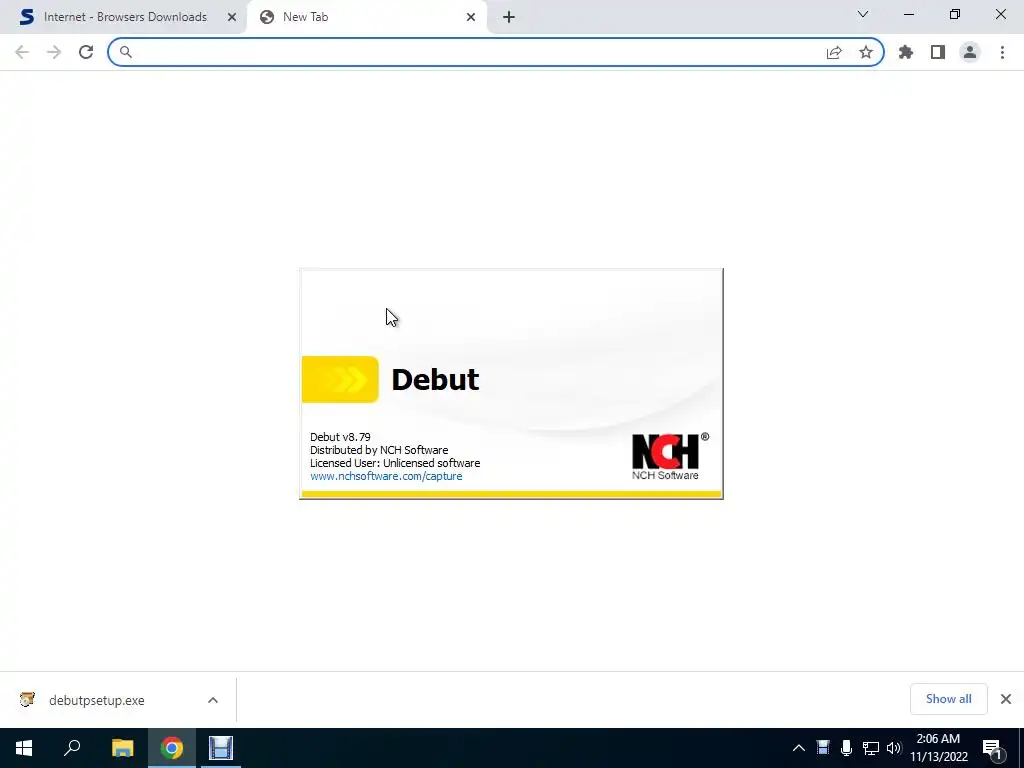Click the NCH Software logo

click(x=669, y=456)
